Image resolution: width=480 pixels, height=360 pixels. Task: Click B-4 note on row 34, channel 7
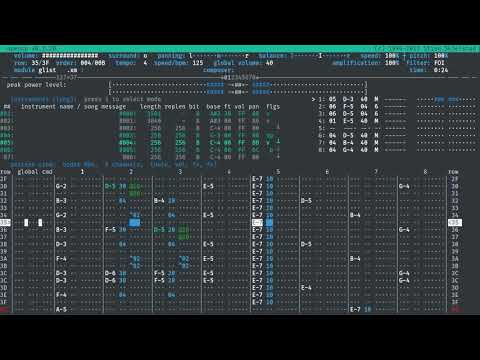(355, 215)
